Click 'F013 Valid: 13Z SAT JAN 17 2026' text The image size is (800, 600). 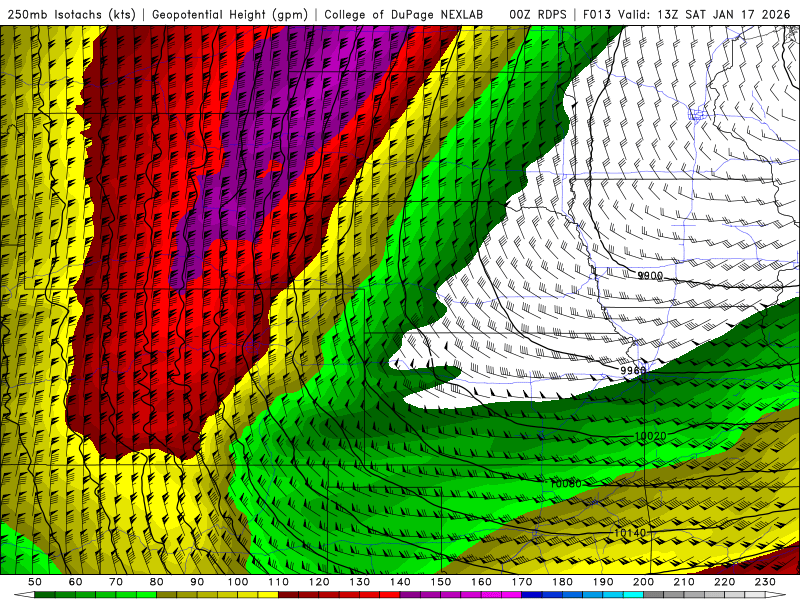[686, 14]
